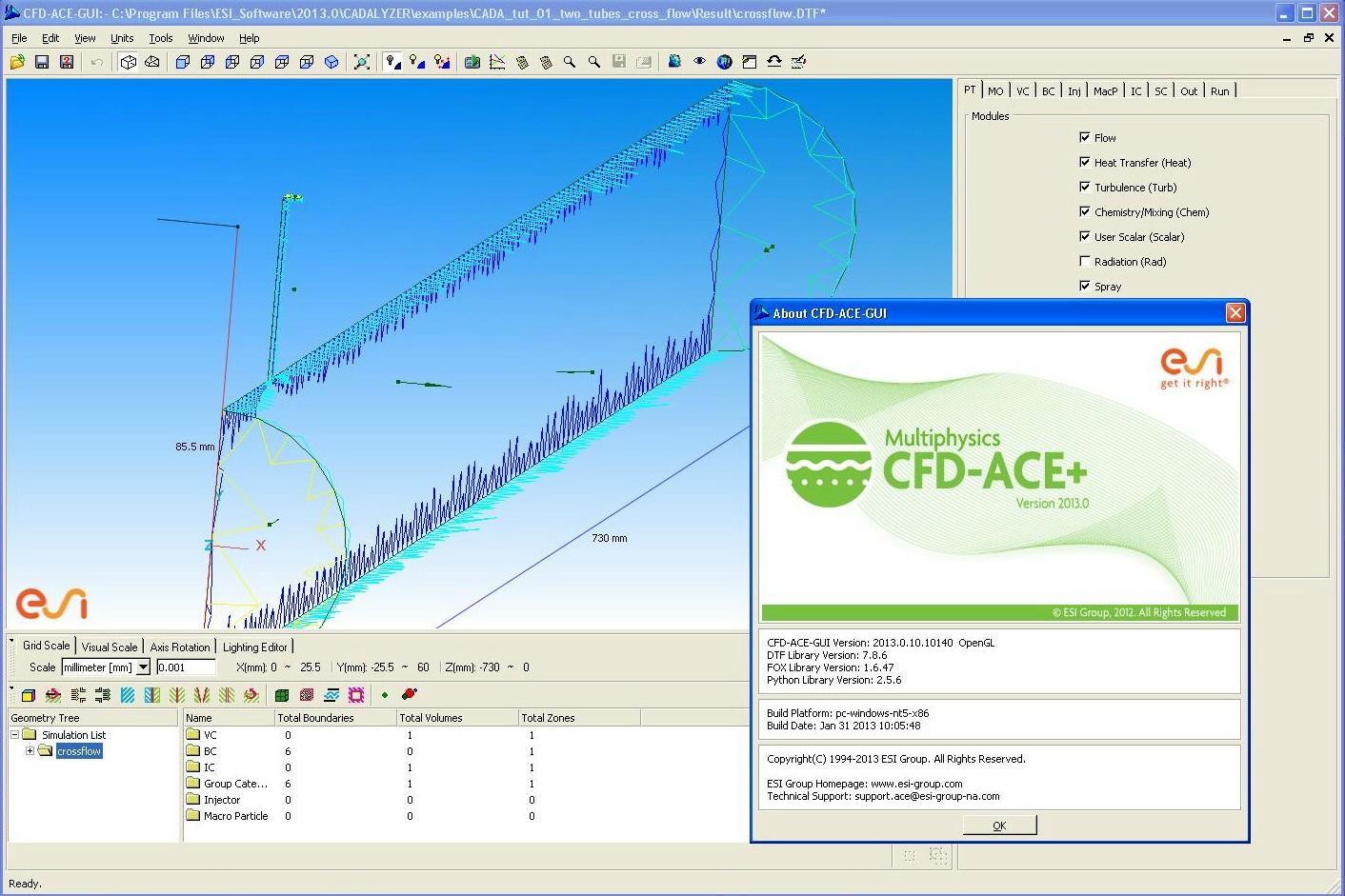1345x896 pixels.
Task: Click the rotate arrow icon in toolbar
Action: 774,62
